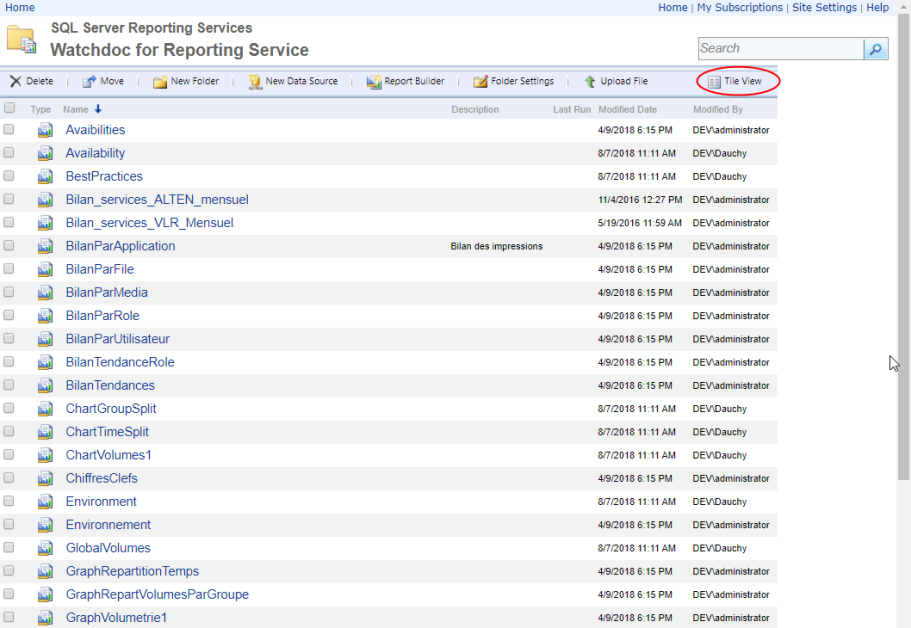This screenshot has width=911, height=628.
Task: Open Folder Settings
Action: click(x=480, y=81)
